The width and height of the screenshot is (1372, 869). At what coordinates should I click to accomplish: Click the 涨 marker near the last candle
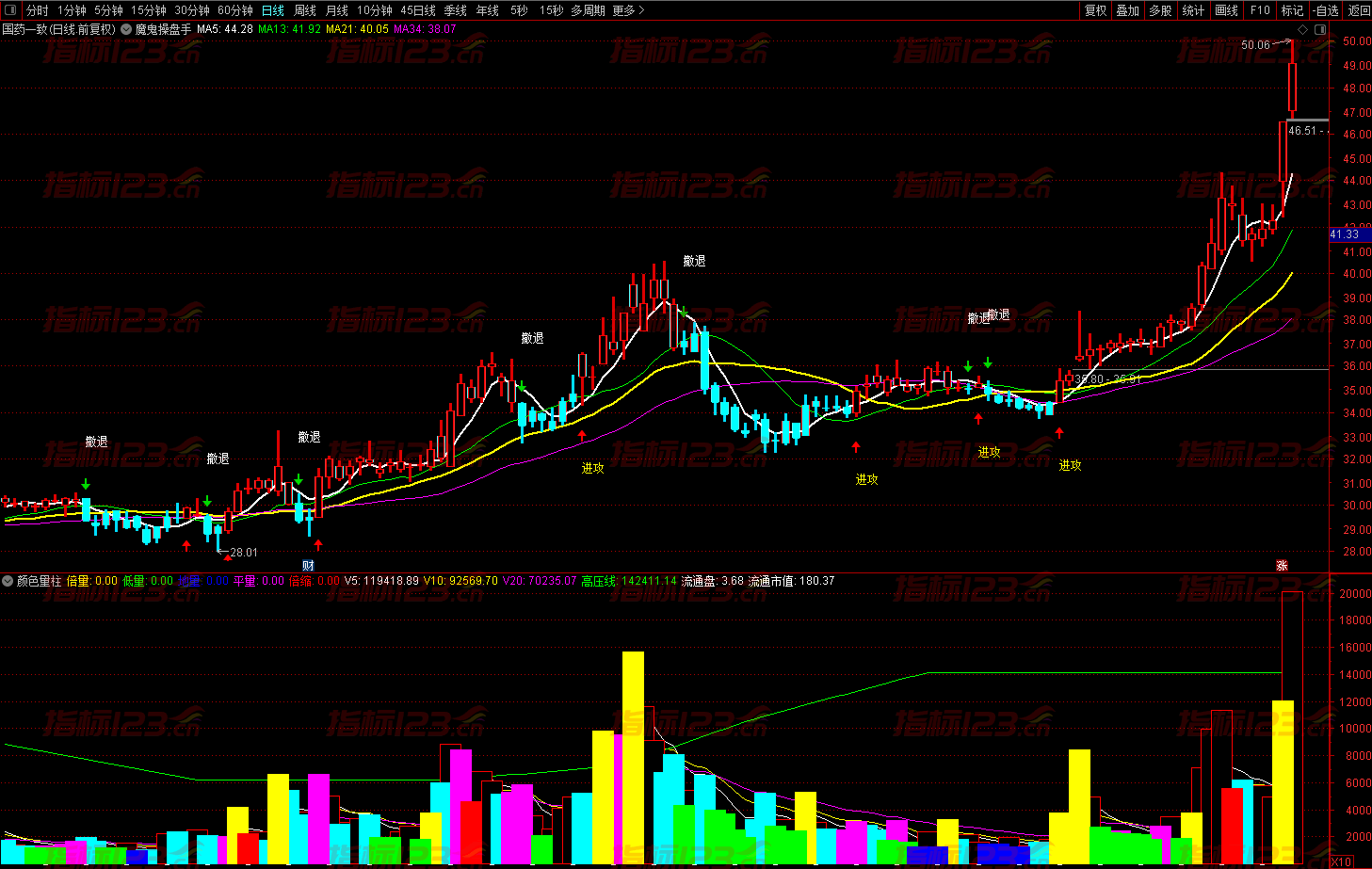pos(1282,565)
